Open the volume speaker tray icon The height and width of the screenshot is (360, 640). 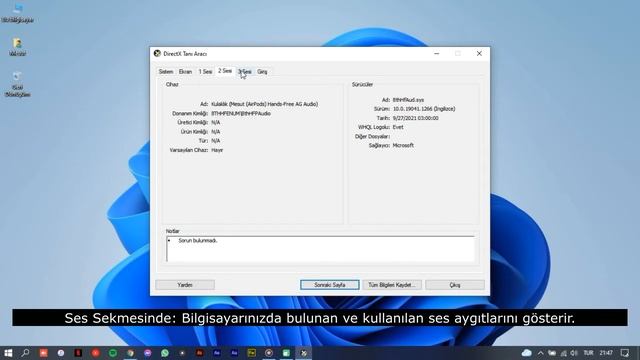pos(574,353)
